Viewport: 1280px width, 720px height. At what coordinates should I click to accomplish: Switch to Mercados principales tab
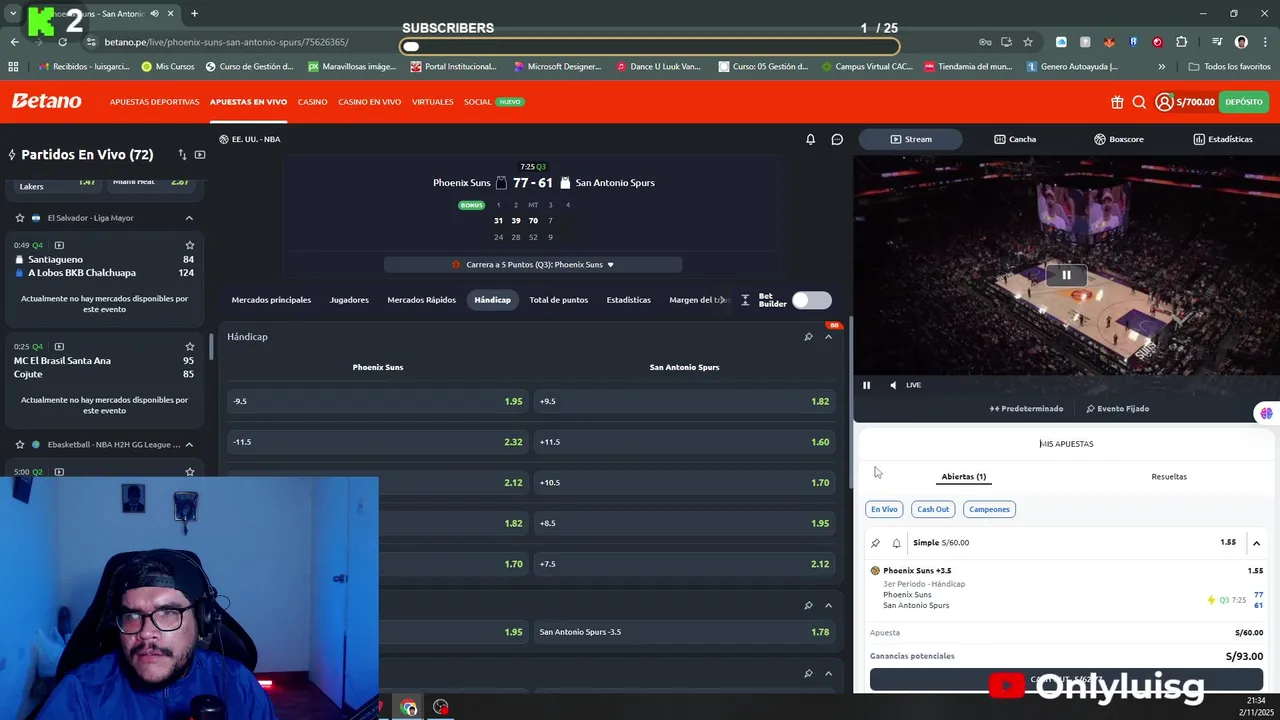click(x=271, y=300)
